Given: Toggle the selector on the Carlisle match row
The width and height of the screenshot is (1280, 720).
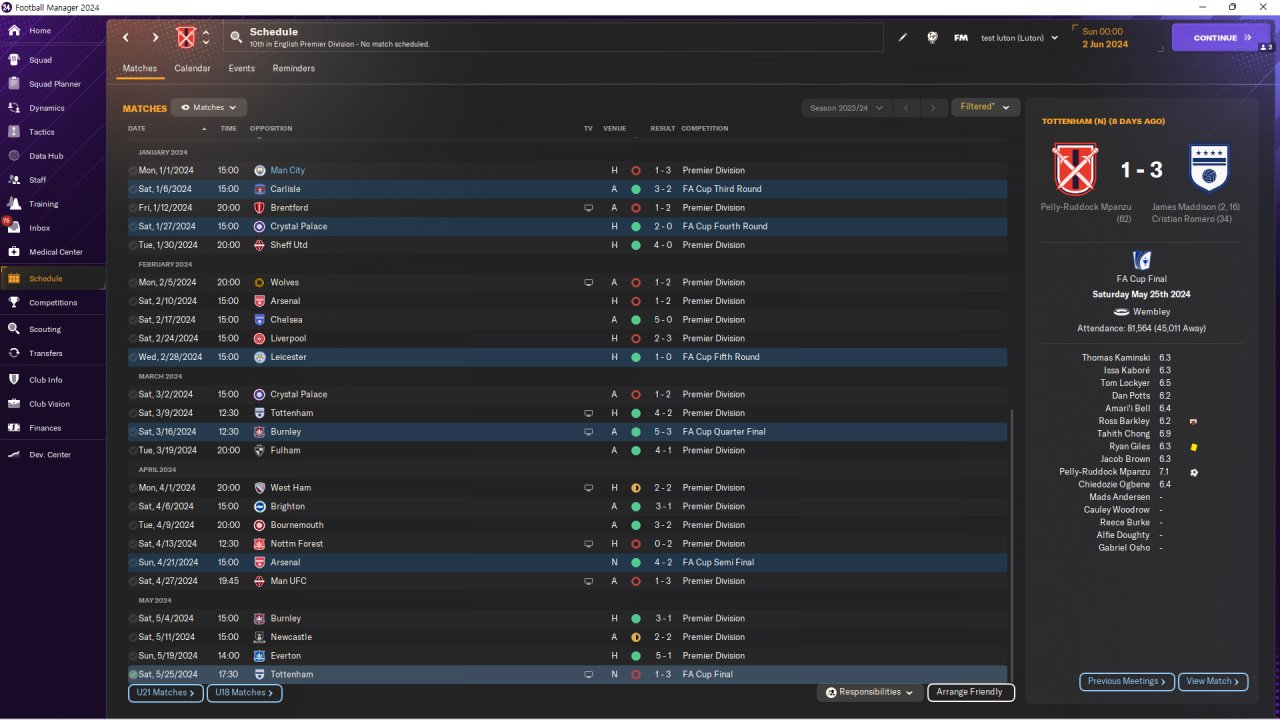Looking at the screenshot, I should (x=133, y=189).
